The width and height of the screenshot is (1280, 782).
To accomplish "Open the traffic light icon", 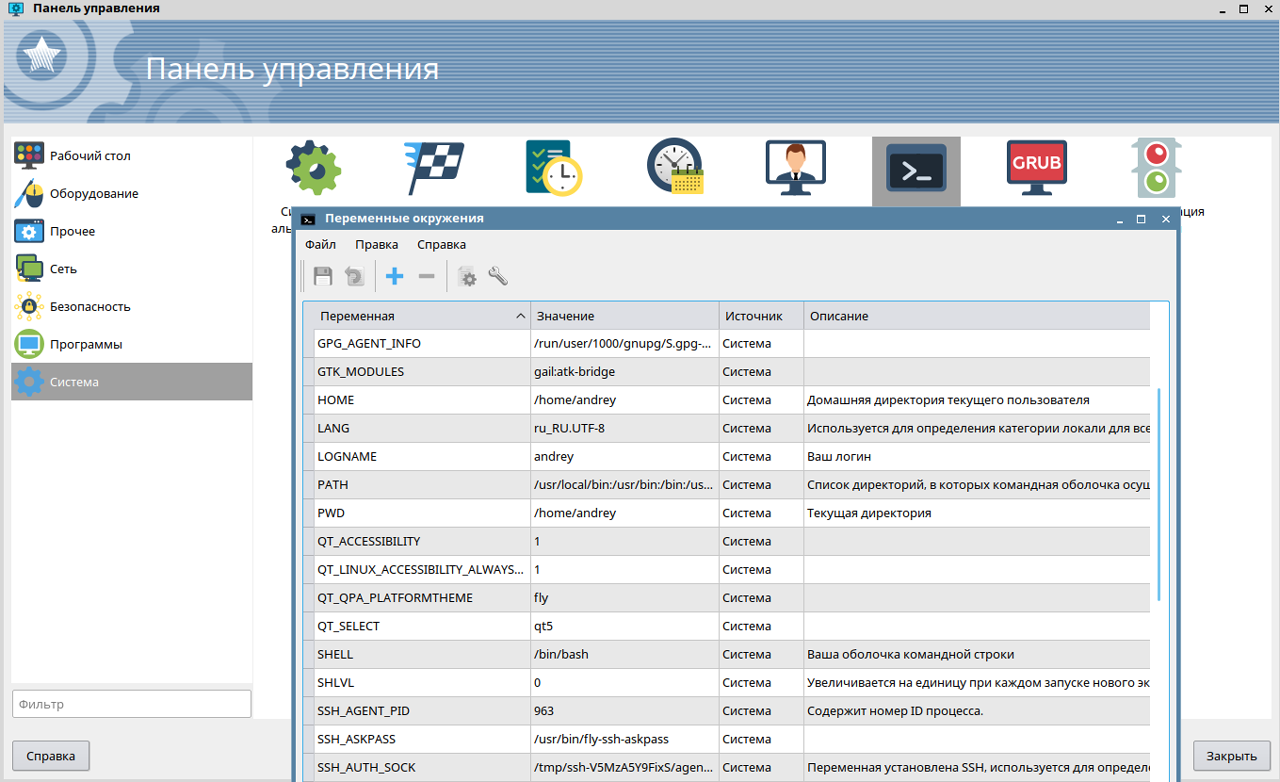I will [1156, 168].
